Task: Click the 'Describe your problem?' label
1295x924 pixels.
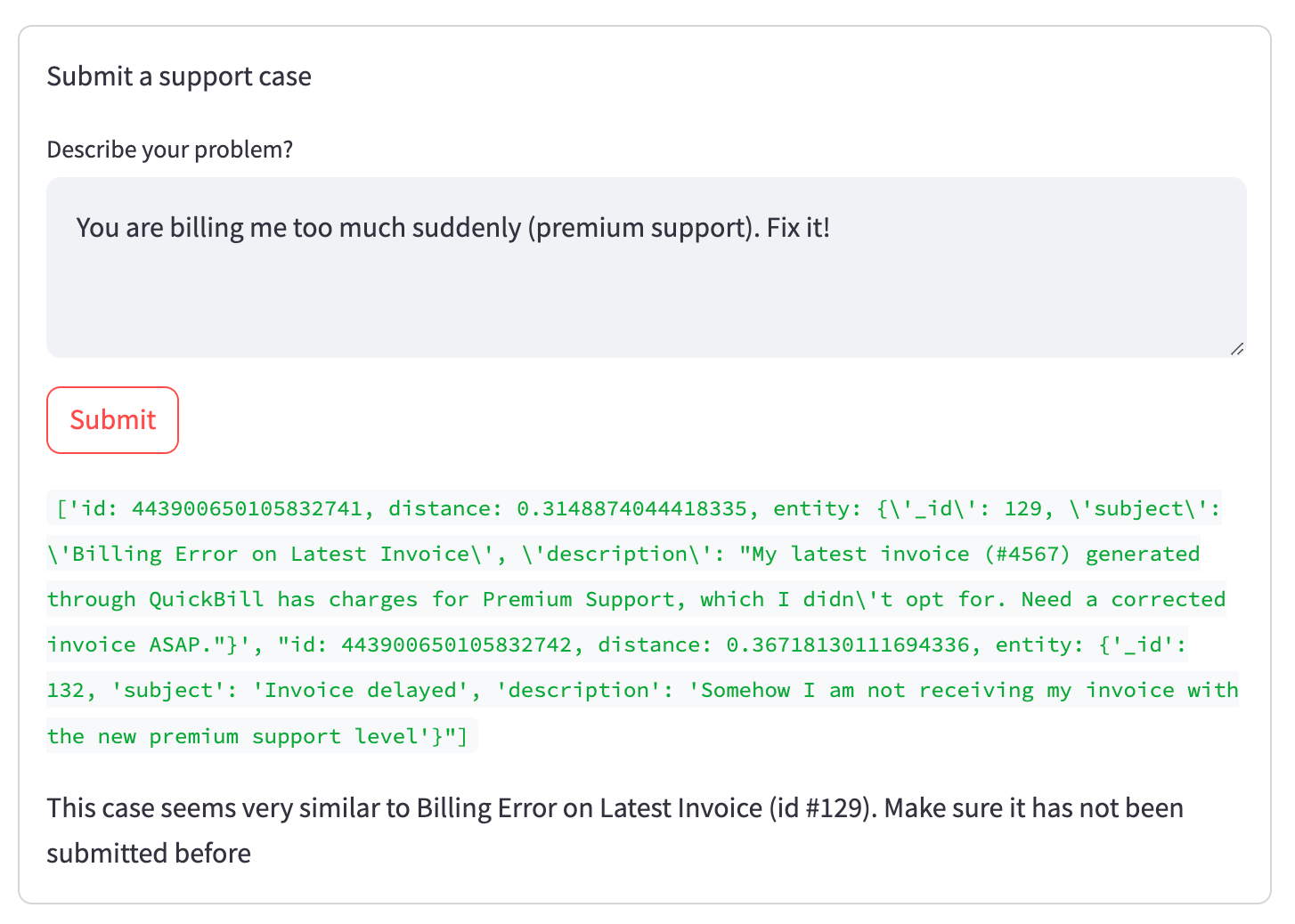Action: [x=169, y=150]
